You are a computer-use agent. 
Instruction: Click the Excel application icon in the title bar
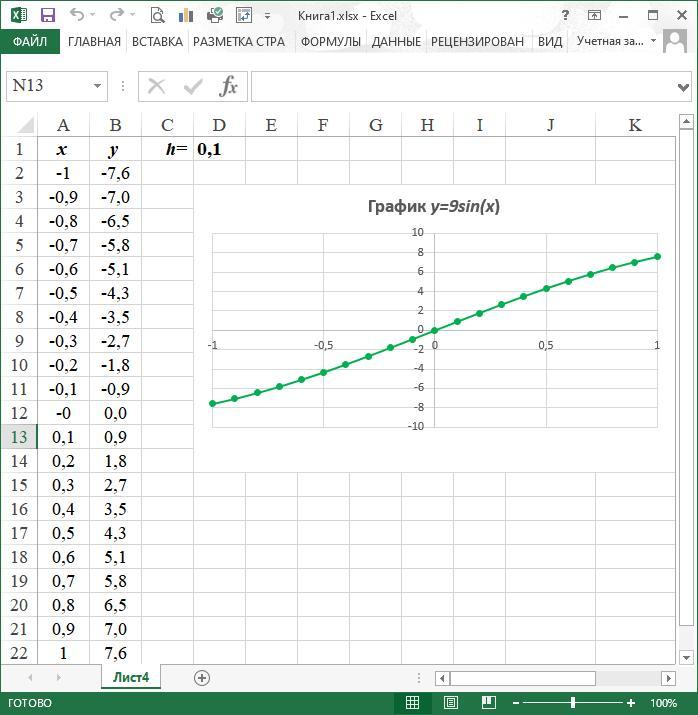coord(19,15)
